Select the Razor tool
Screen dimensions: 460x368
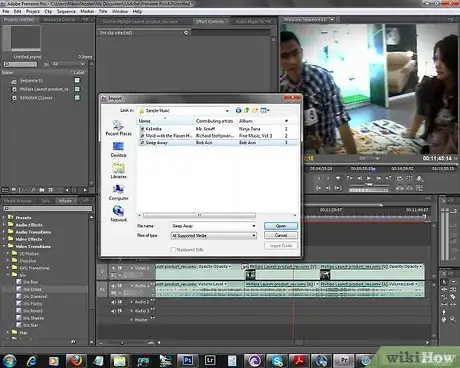[x=453, y=297]
